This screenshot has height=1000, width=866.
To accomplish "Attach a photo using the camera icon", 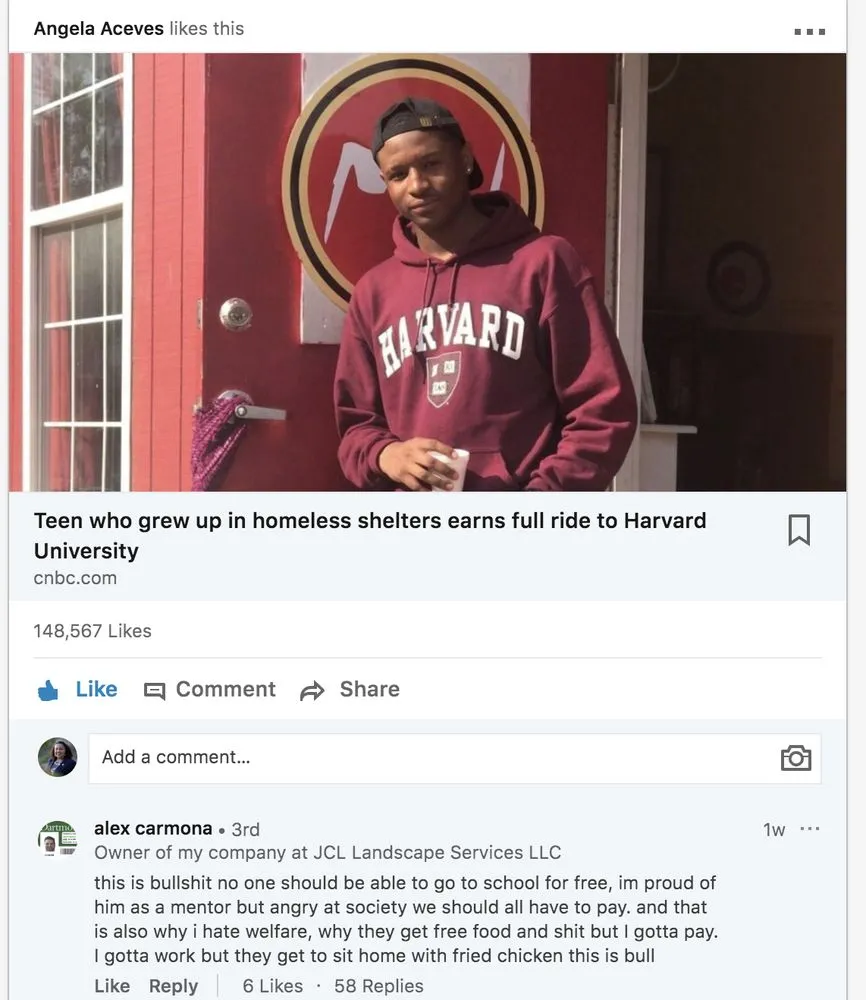I will 795,758.
